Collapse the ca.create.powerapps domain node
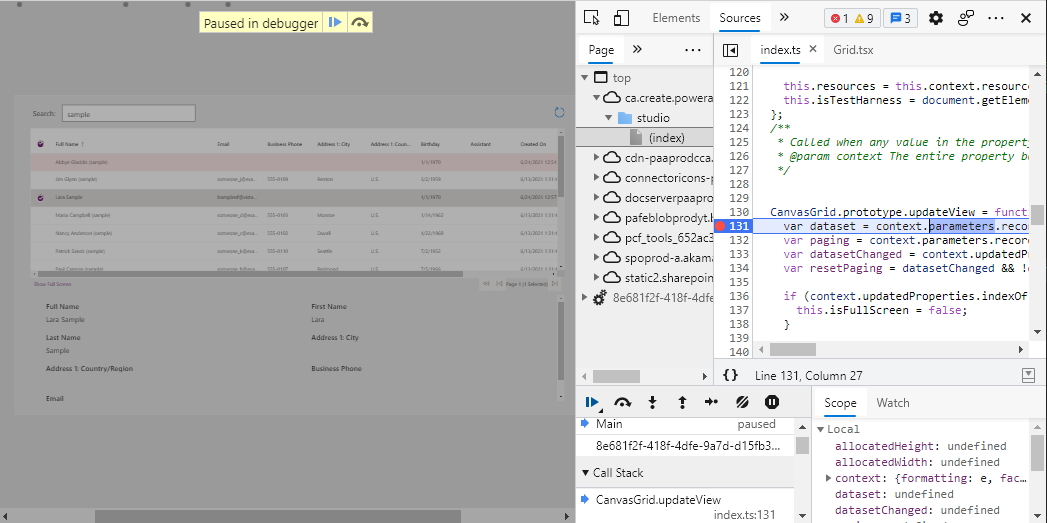The height and width of the screenshot is (523, 1047). tap(597, 98)
